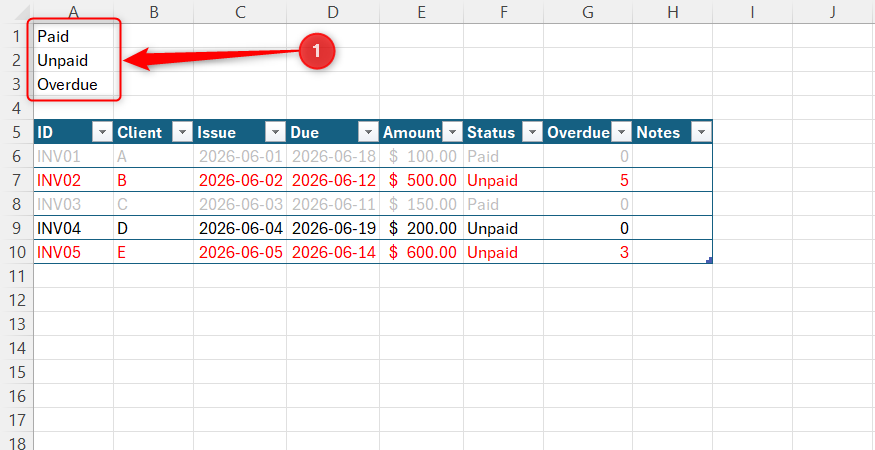The image size is (875, 450).
Task: Select Status cell for INV01
Action: [x=503, y=156]
